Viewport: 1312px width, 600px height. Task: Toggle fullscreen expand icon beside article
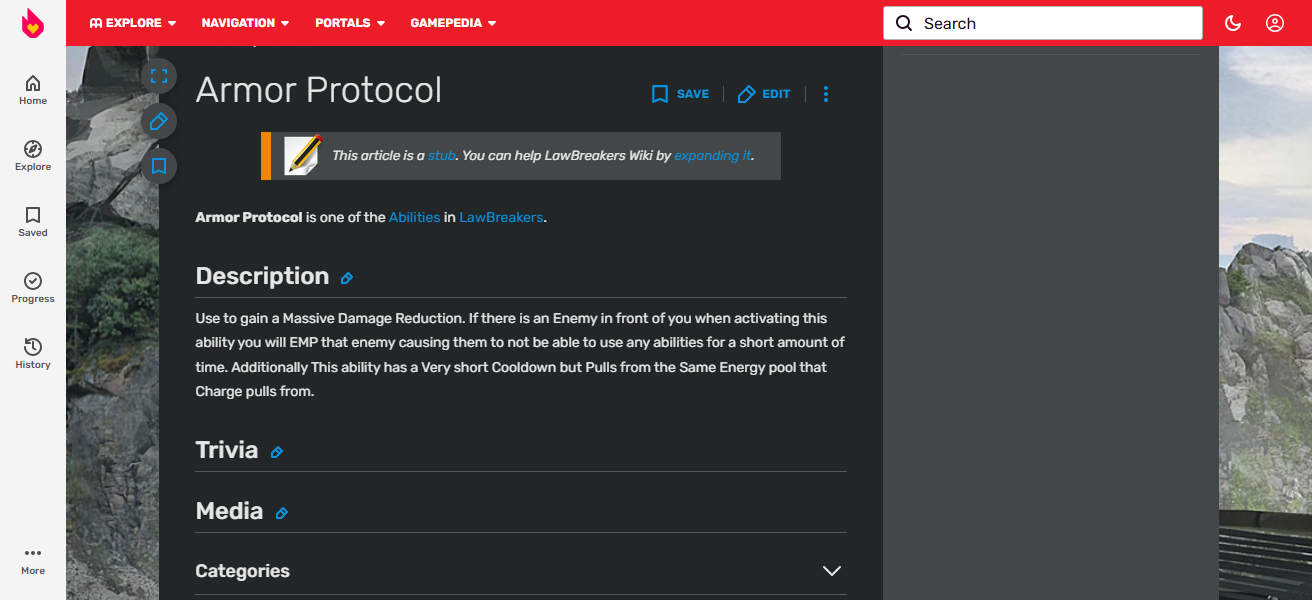coord(159,76)
